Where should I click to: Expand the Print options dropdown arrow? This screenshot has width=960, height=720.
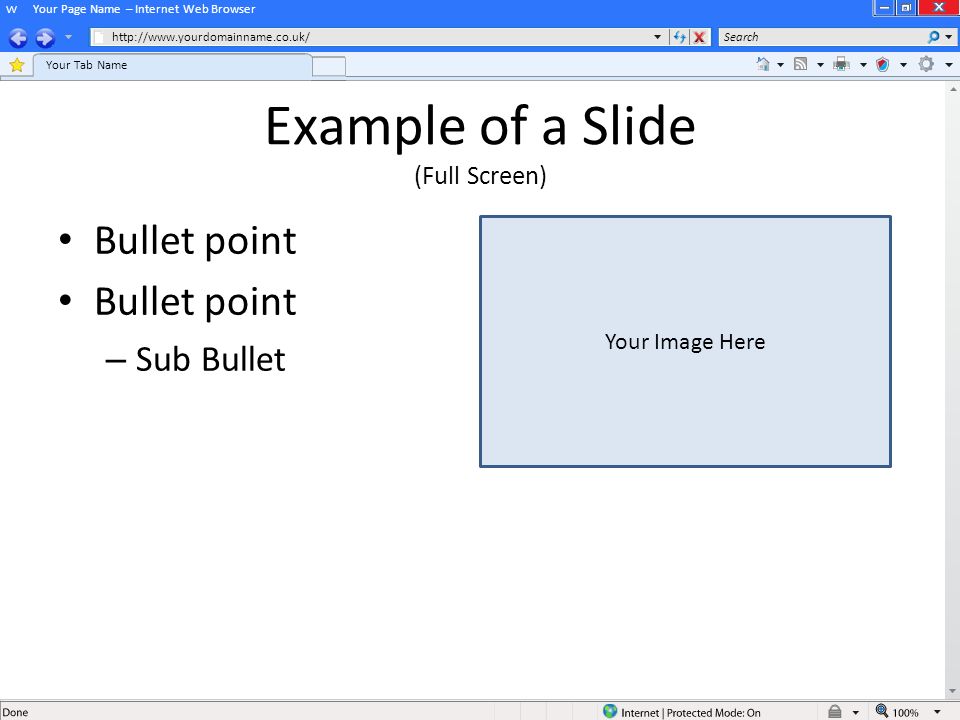[863, 65]
